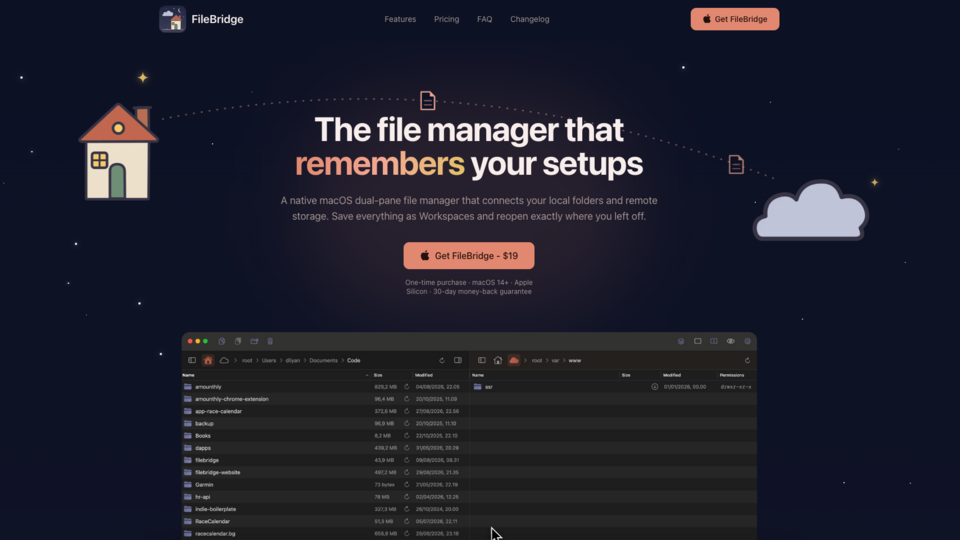
Task: Open the Features nav link
Action: 400,19
